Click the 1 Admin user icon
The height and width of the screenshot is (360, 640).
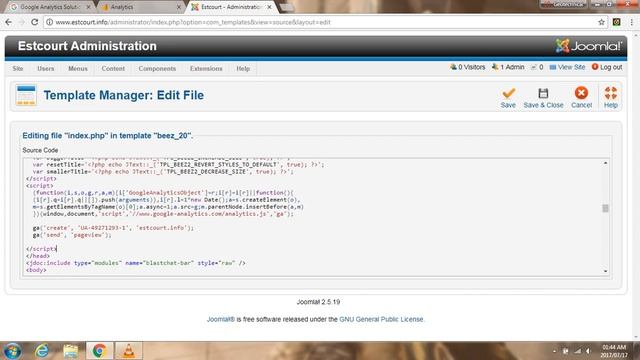[x=495, y=67]
